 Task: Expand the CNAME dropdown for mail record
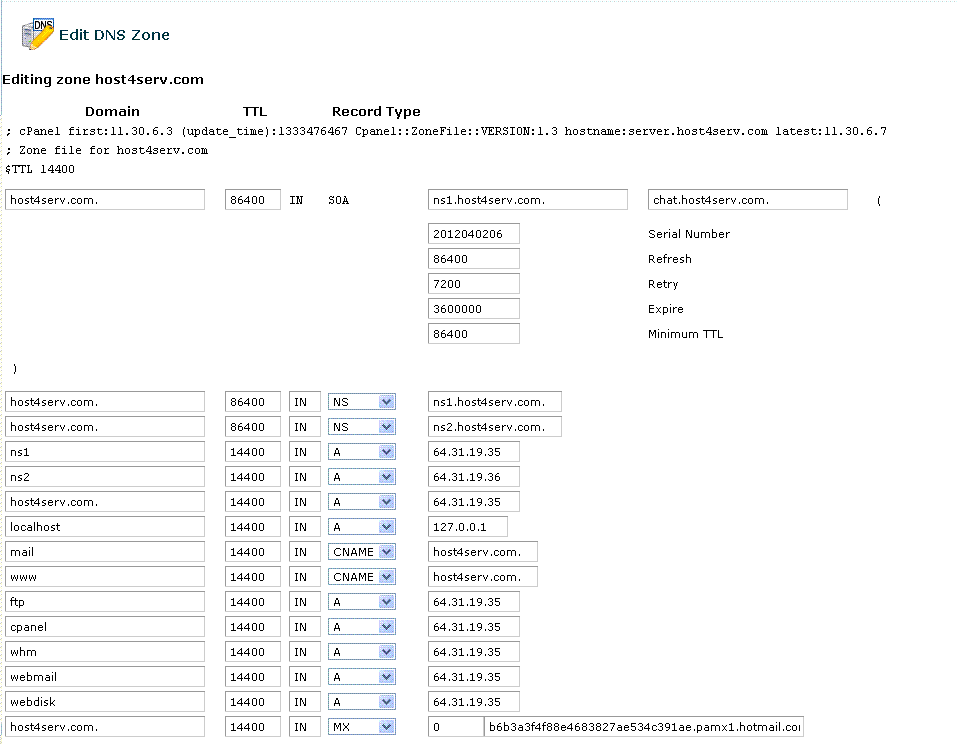click(361, 552)
